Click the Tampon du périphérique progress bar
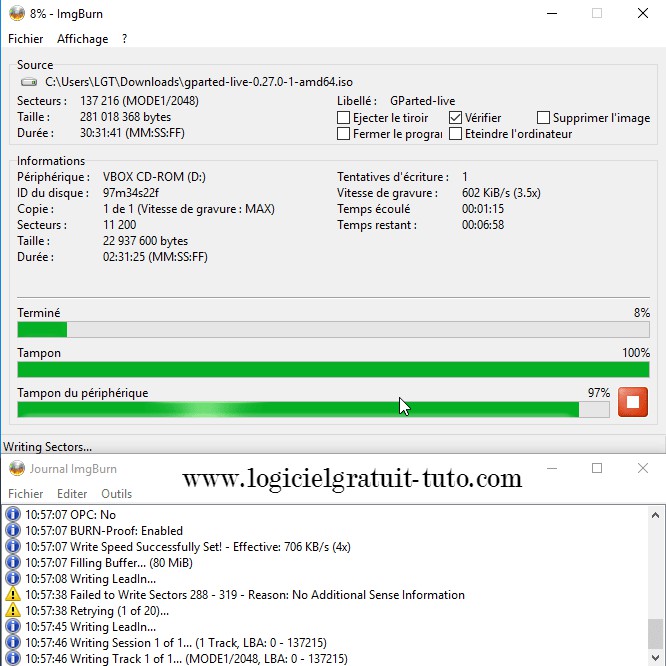Screen dimensions: 666x666 (313, 409)
